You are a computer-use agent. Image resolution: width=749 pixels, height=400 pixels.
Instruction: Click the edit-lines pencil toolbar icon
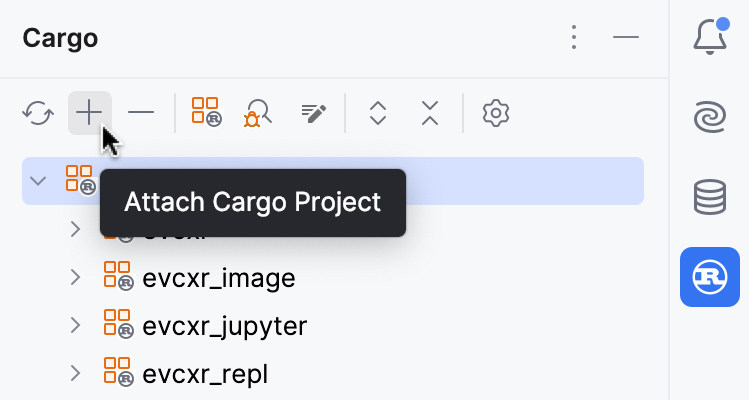click(x=313, y=113)
